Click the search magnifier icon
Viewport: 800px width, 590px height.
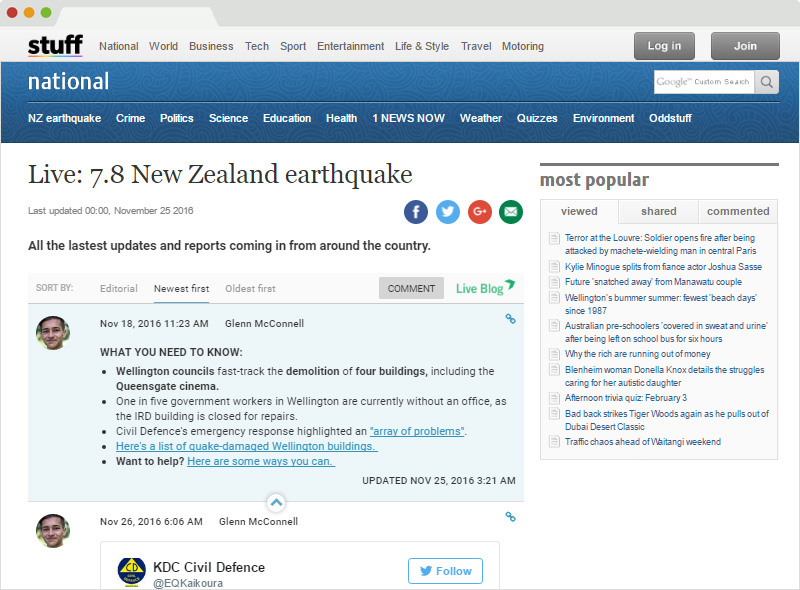767,82
